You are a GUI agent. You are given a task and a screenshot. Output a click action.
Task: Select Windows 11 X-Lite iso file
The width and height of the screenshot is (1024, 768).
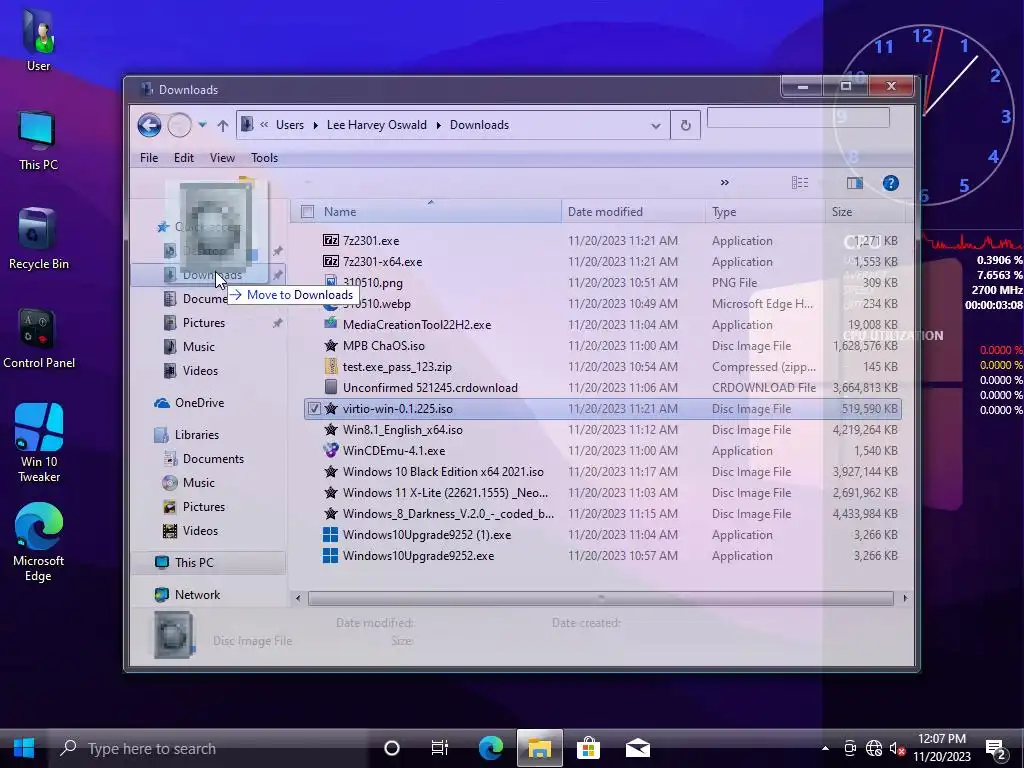coord(445,492)
